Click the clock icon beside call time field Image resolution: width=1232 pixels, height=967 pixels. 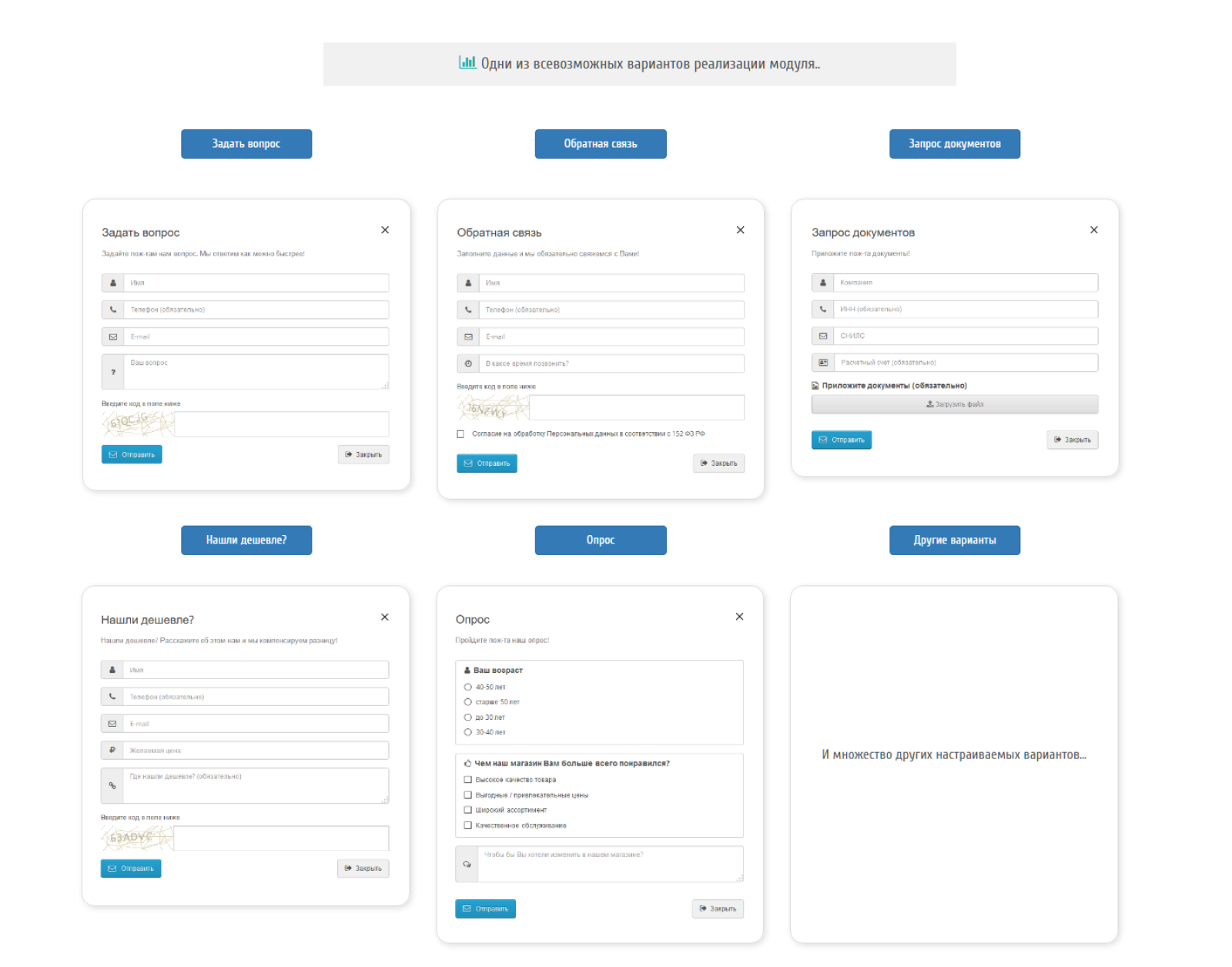(x=468, y=363)
